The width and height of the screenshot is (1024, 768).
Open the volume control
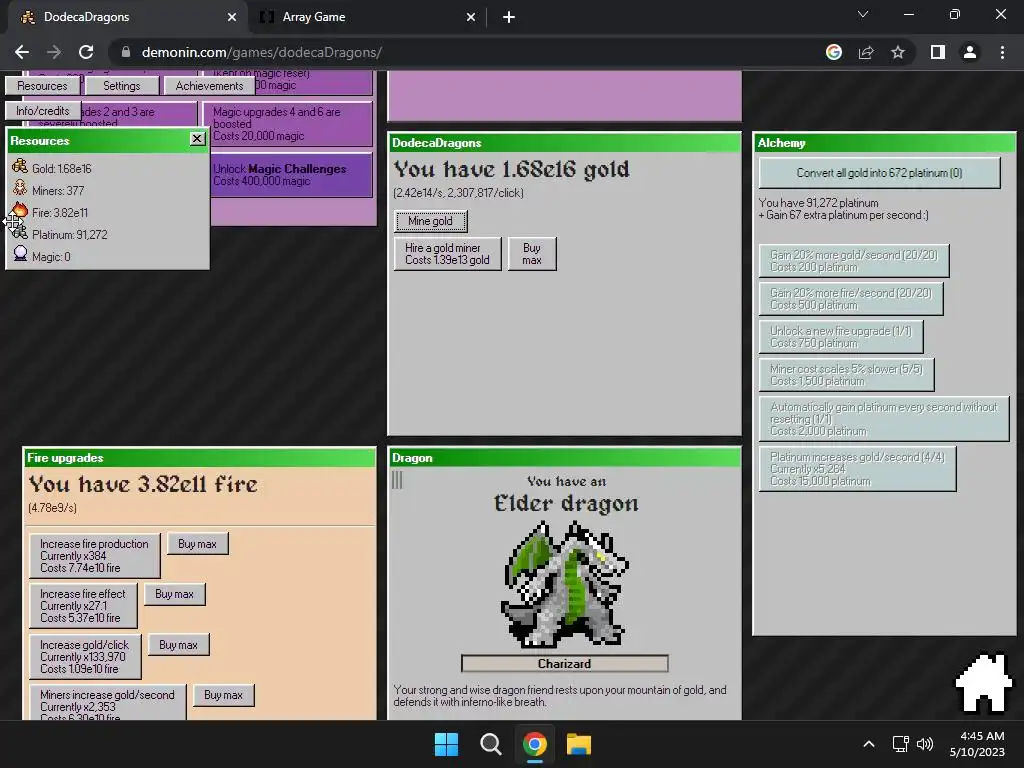click(x=925, y=744)
